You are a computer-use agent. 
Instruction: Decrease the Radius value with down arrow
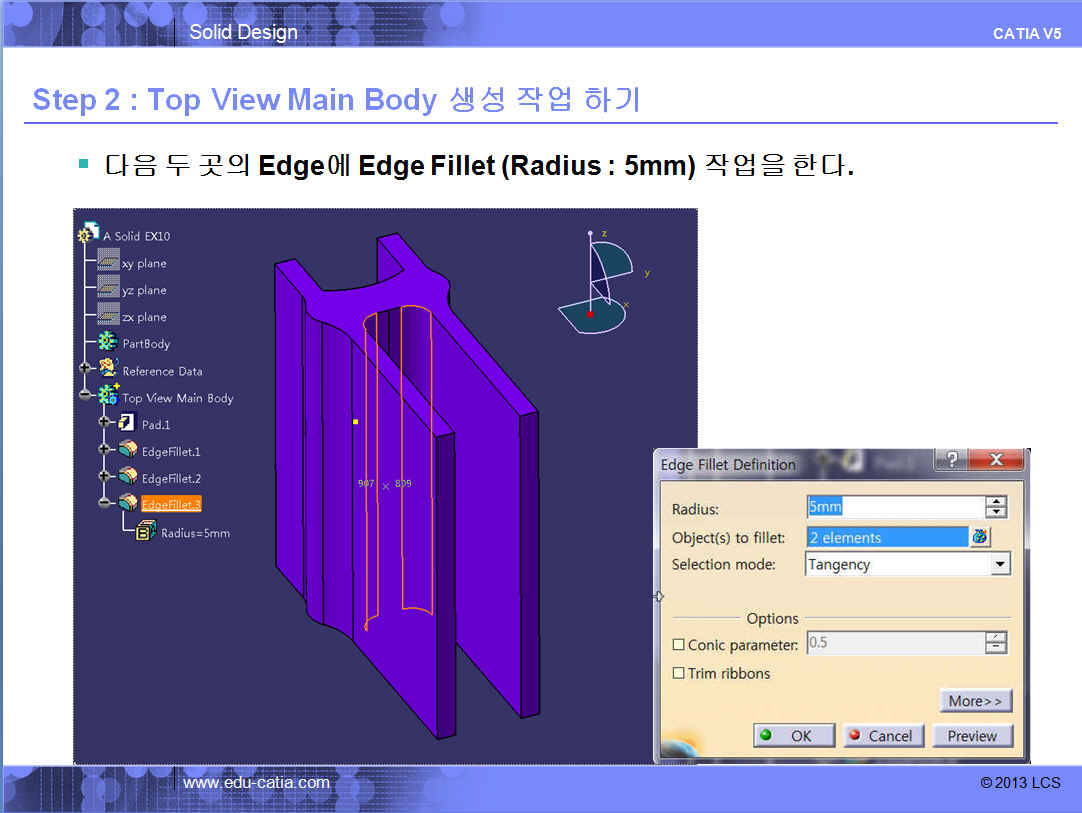[996, 512]
